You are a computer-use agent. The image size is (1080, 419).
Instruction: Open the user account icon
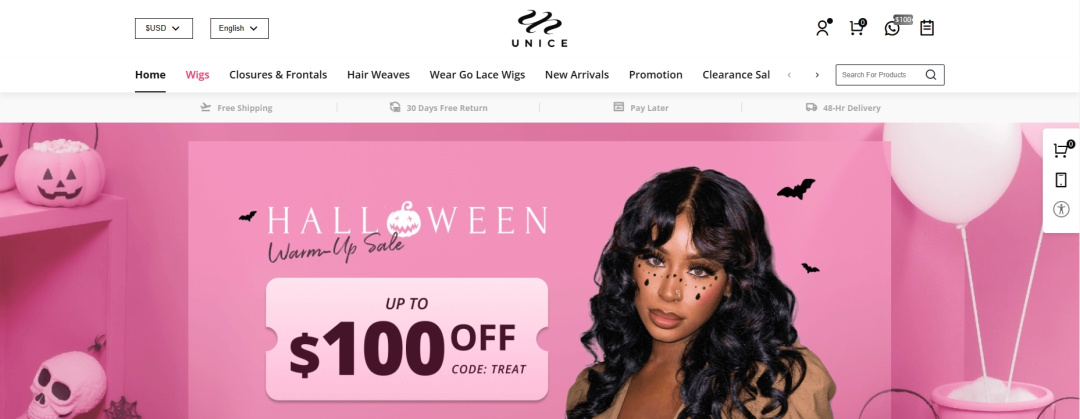tap(822, 28)
